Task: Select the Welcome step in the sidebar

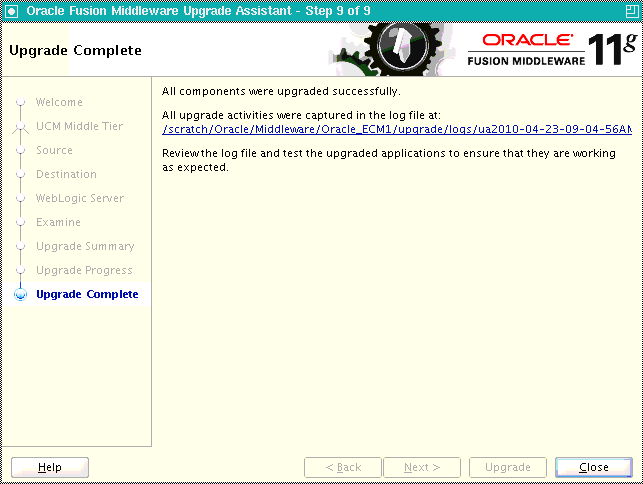Action: coord(59,102)
